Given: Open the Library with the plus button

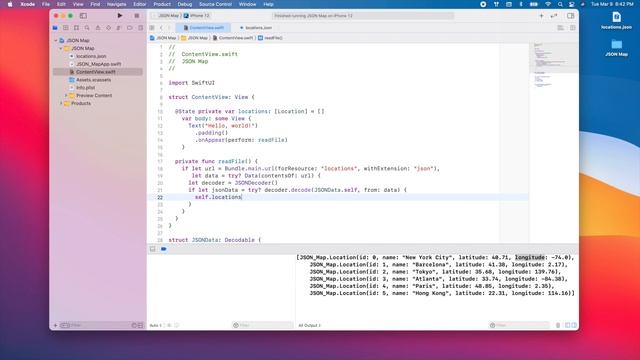Looking at the screenshot, I should (x=541, y=16).
